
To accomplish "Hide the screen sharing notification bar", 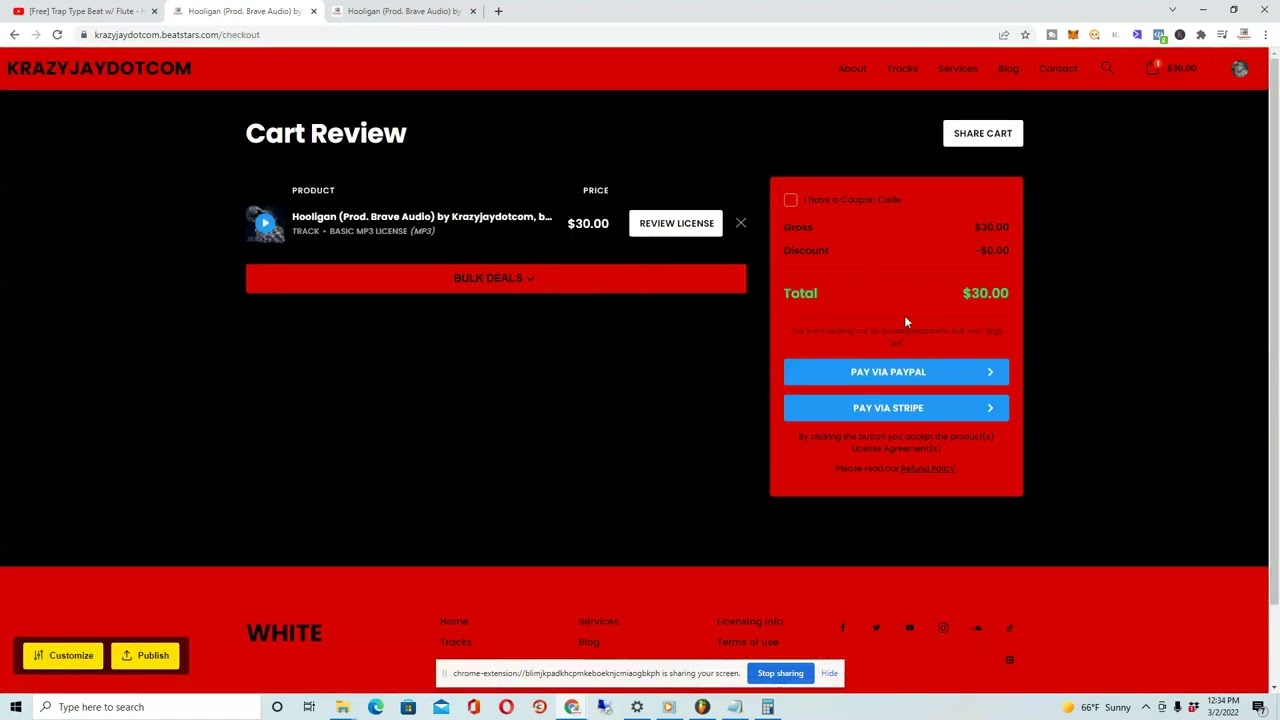I will 829,673.
